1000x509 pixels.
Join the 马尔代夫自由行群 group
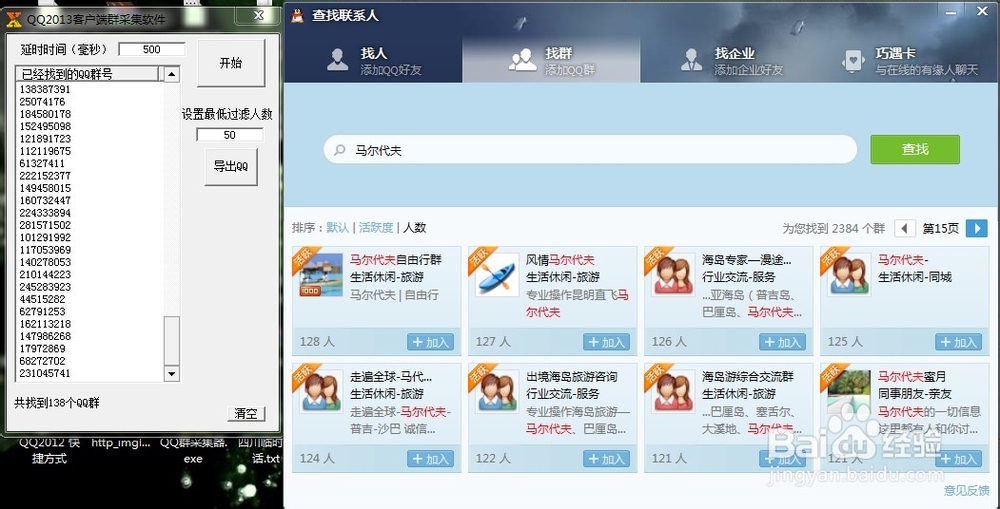tap(430, 343)
